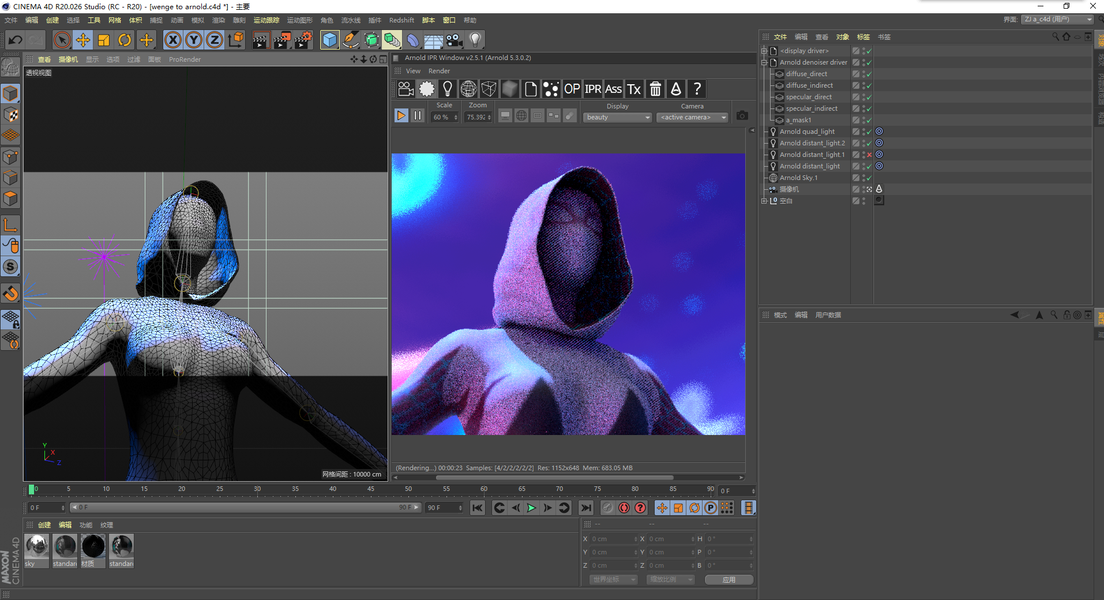Screen dimensions: 1104x600
Task: Toggle a_mask1 enable check
Action: coord(869,120)
